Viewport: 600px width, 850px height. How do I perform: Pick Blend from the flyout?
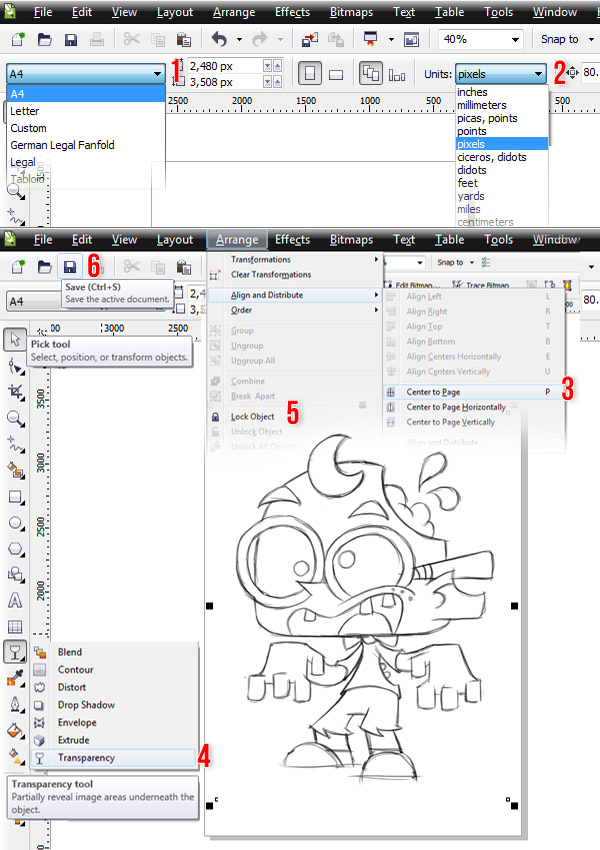[113, 652]
